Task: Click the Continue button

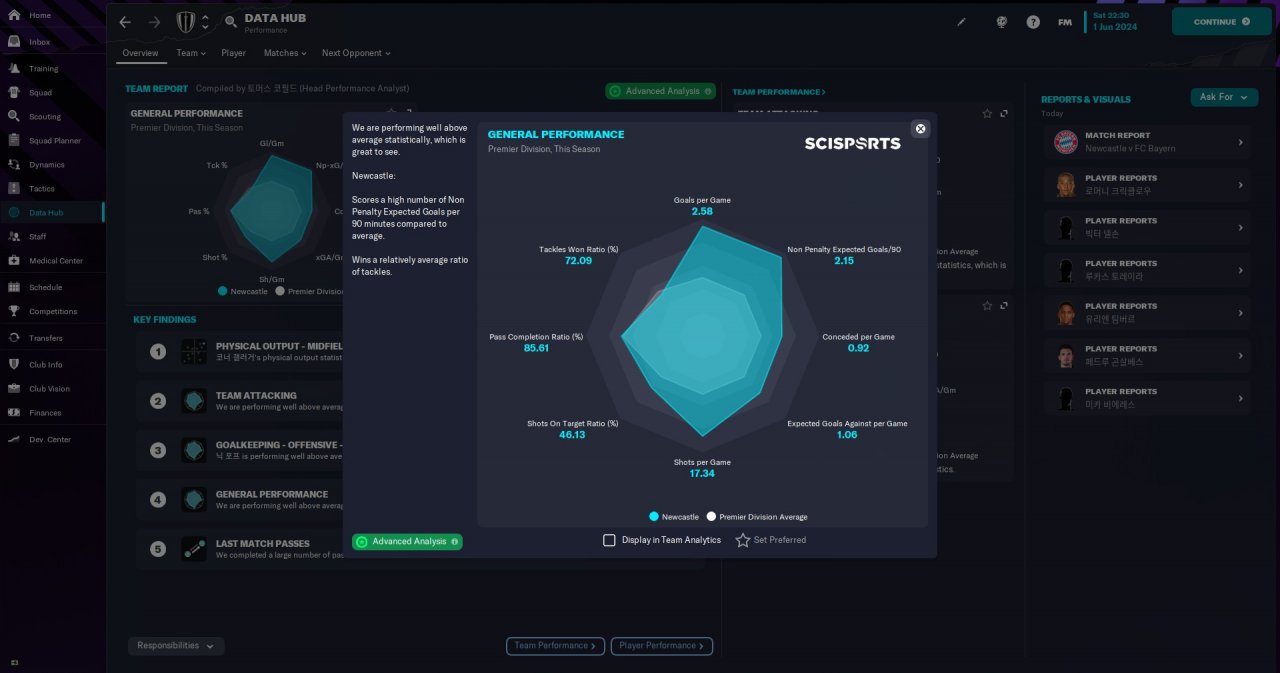Action: click(x=1221, y=21)
